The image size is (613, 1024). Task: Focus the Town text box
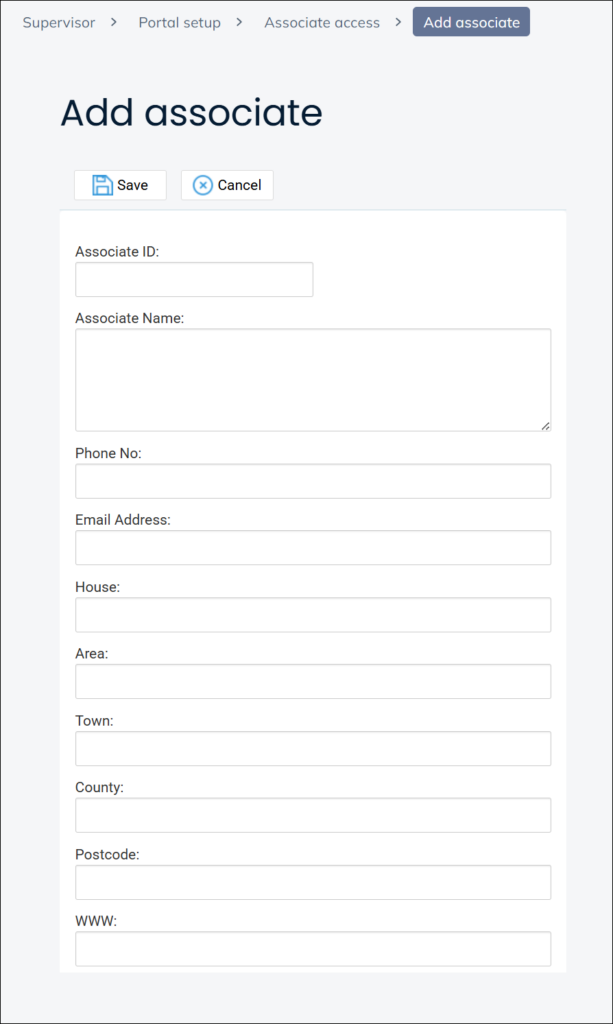click(x=313, y=749)
